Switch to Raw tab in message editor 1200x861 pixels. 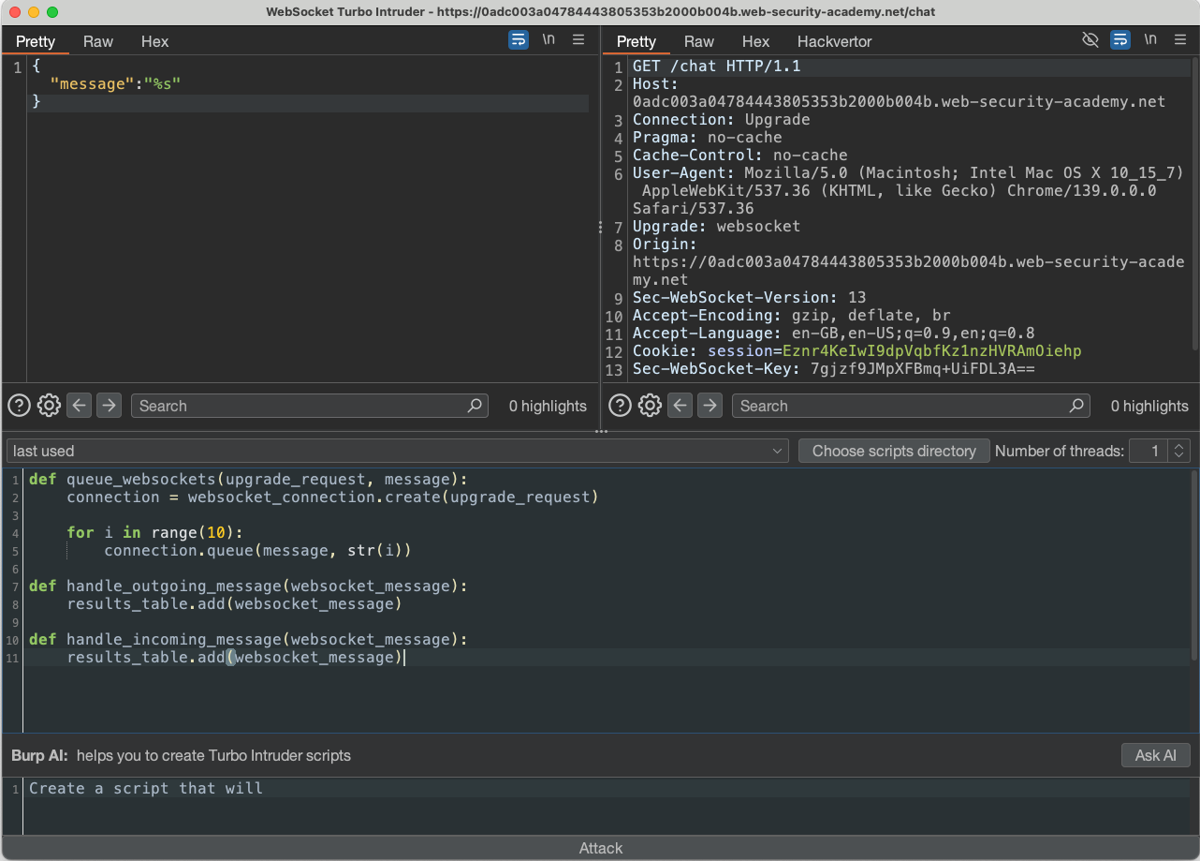click(98, 41)
